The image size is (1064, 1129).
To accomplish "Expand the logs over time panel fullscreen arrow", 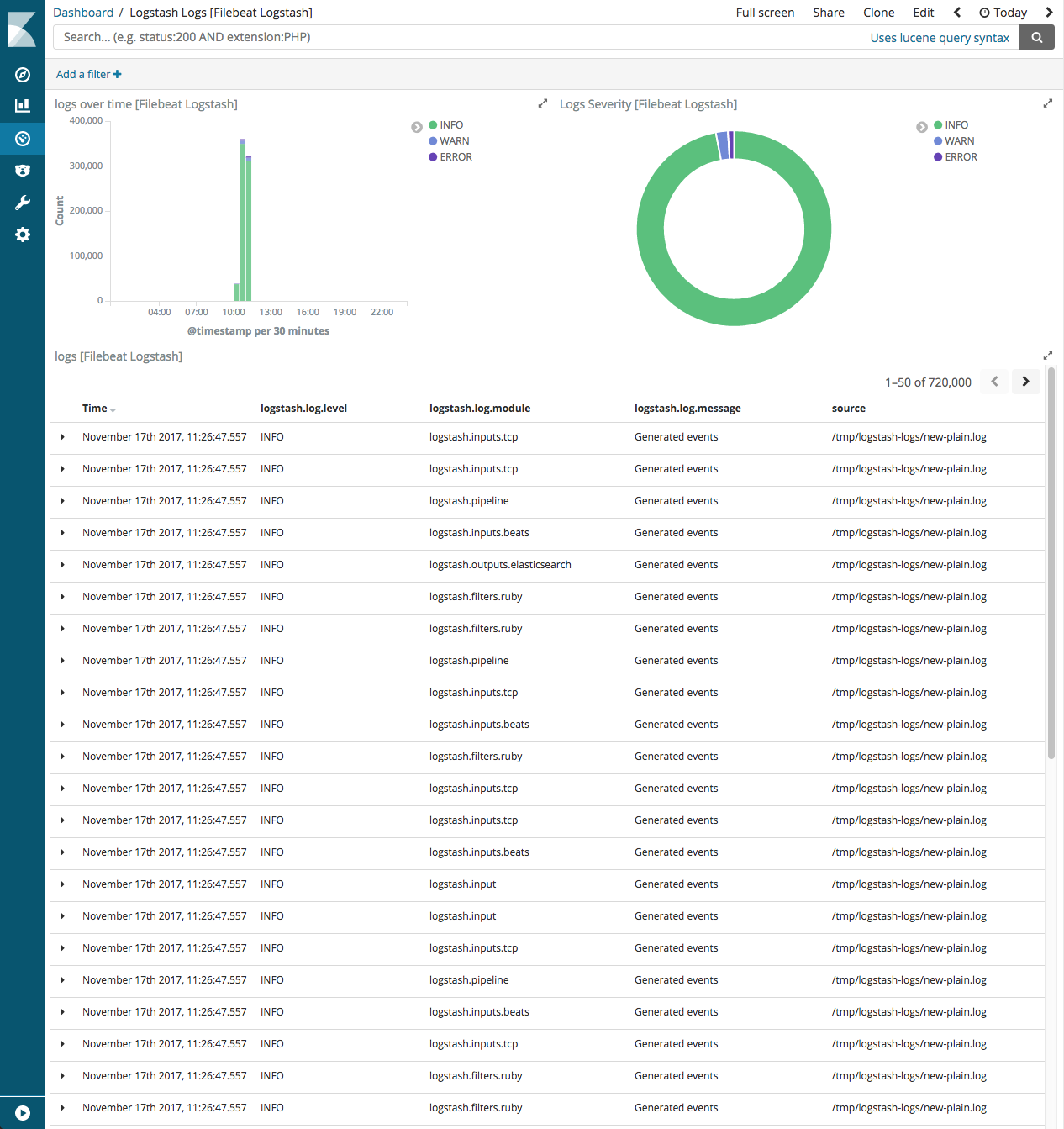I will [542, 103].
